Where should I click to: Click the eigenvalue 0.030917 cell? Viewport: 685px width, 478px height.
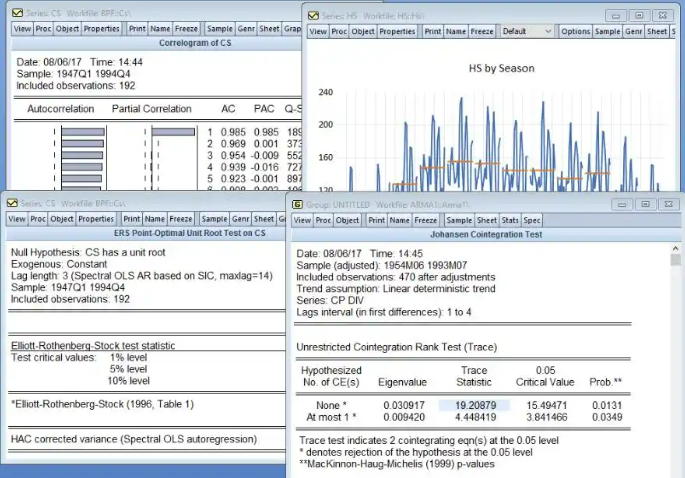tap(404, 405)
